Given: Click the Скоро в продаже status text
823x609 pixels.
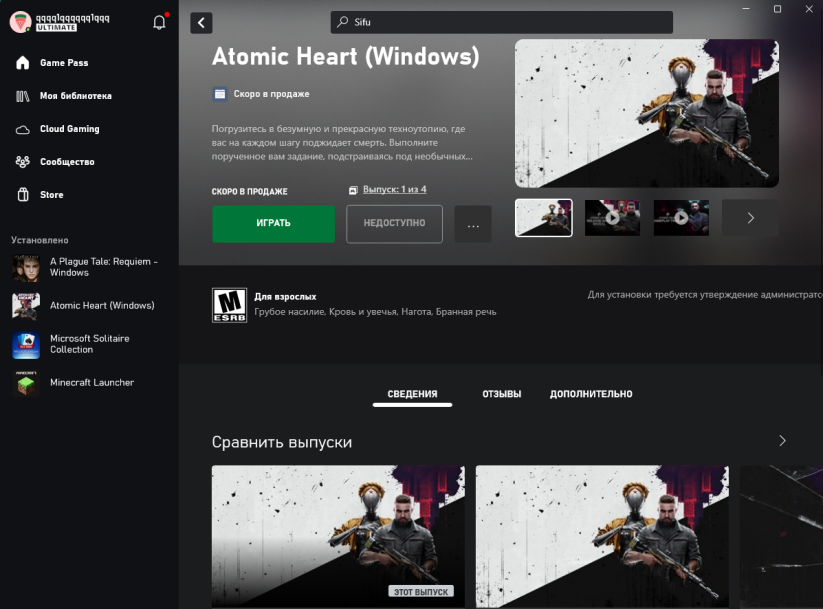Looking at the screenshot, I should click(x=271, y=94).
